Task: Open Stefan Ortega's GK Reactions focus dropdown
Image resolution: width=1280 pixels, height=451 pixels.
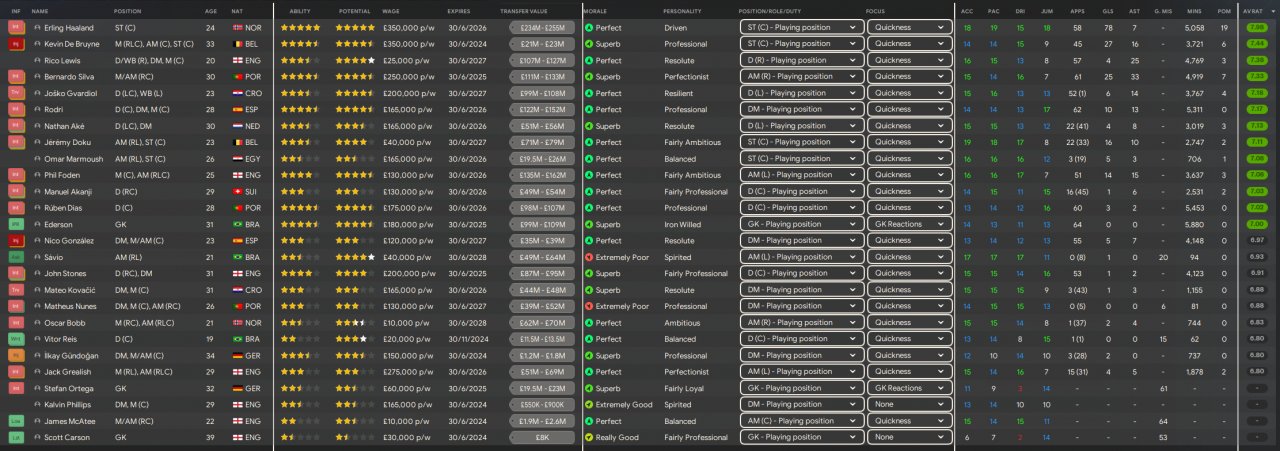Action: pos(909,388)
